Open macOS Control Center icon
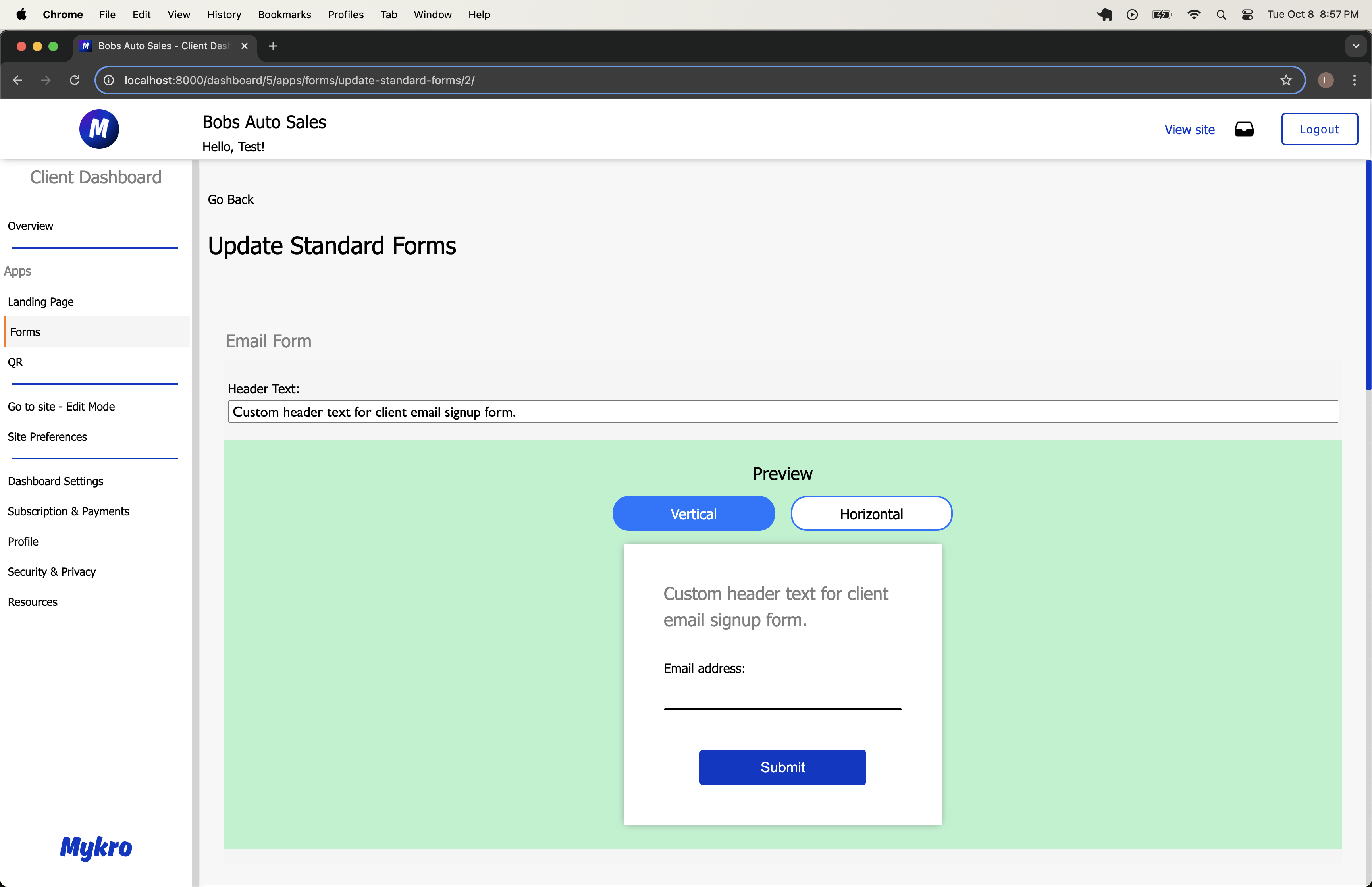Viewport: 1372px width, 887px height. tap(1247, 15)
